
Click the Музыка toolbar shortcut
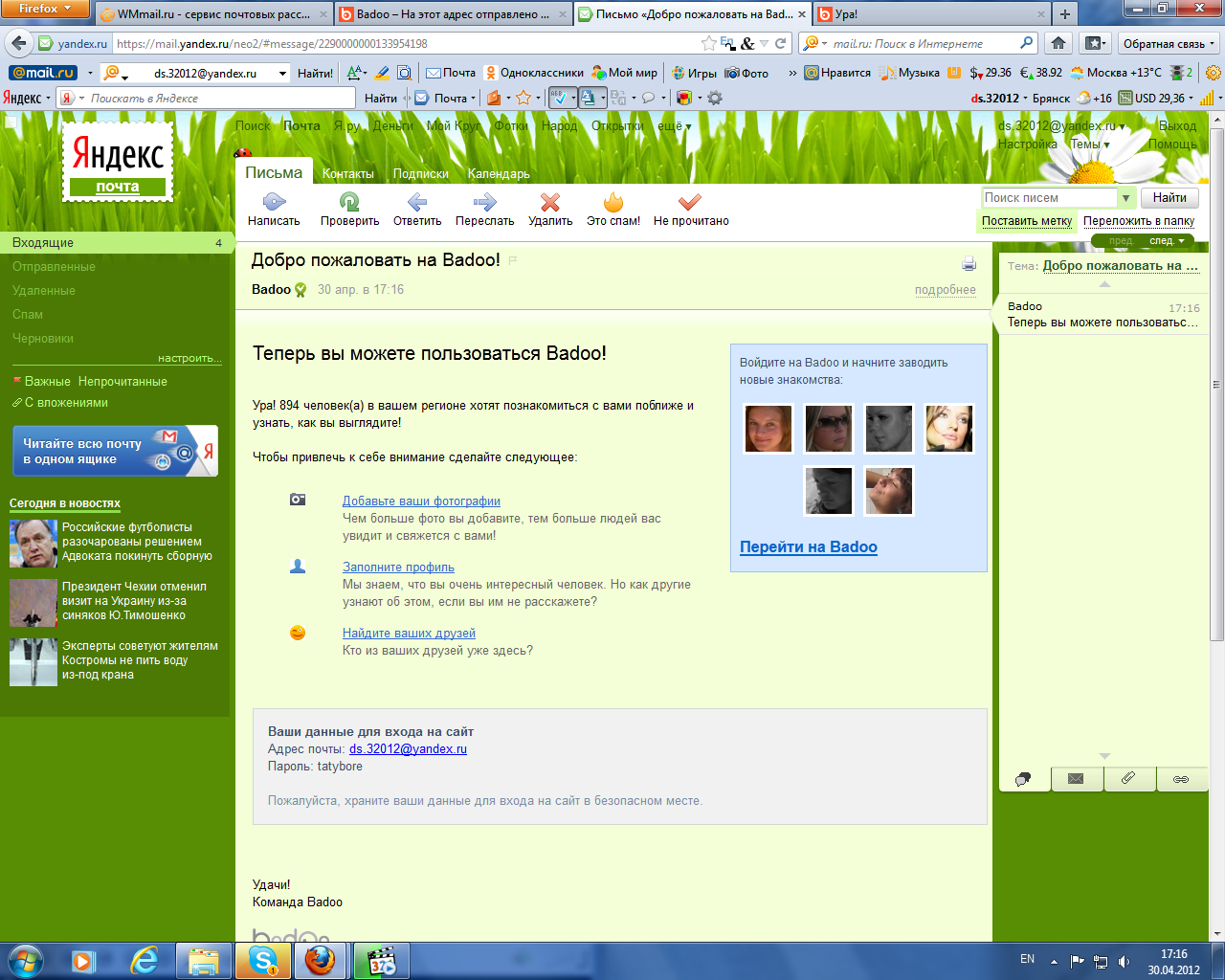[910, 73]
